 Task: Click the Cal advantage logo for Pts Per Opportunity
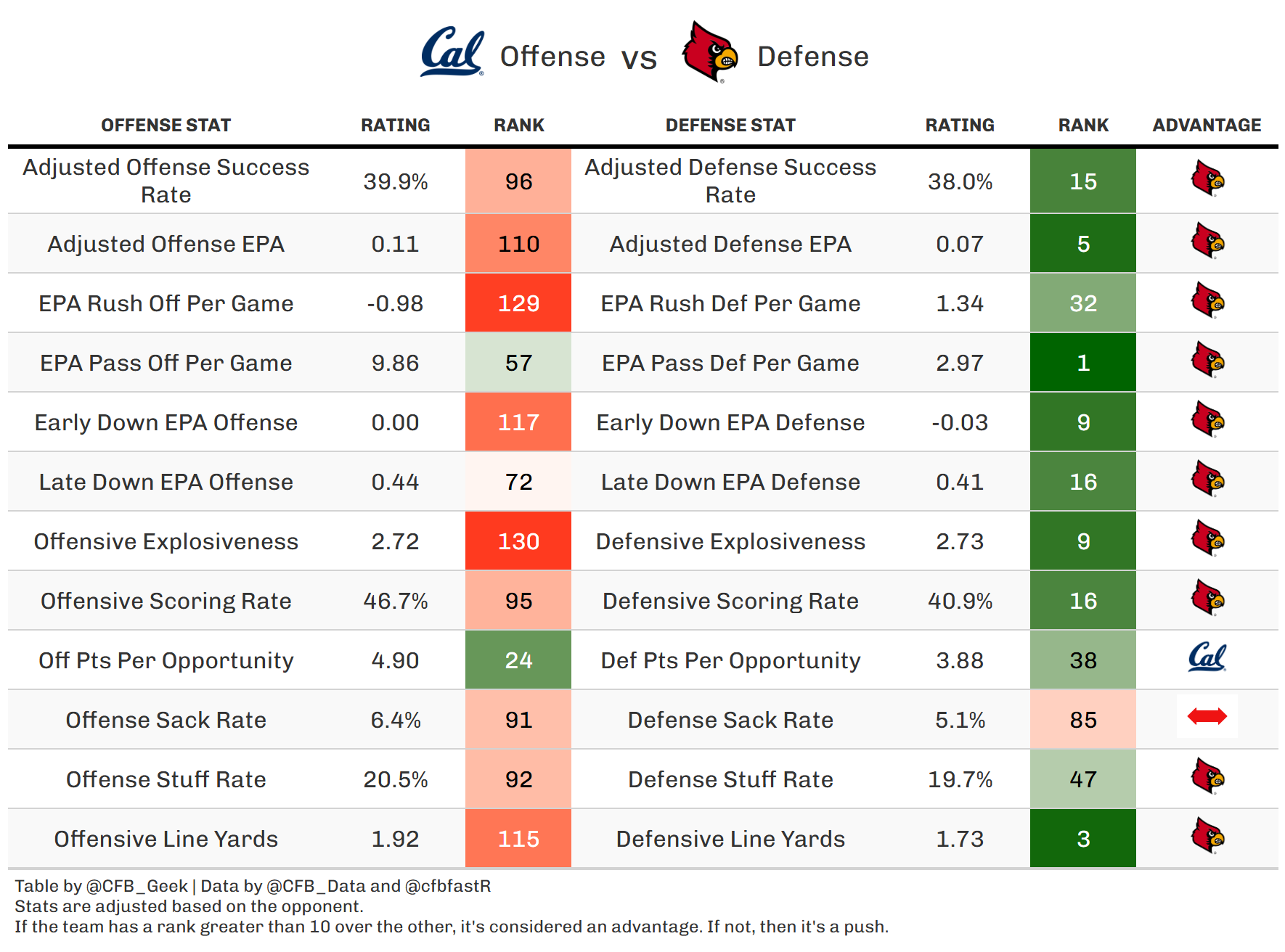(x=1207, y=658)
